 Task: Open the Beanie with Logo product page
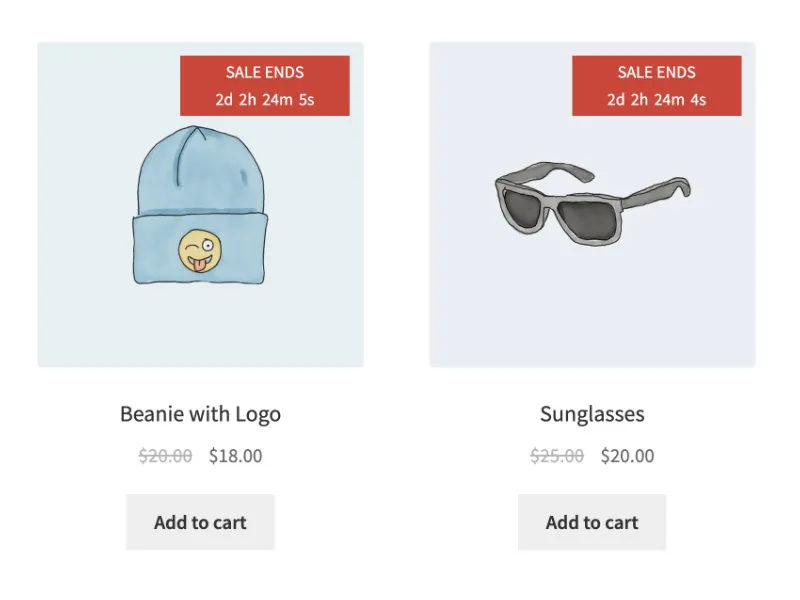(200, 413)
